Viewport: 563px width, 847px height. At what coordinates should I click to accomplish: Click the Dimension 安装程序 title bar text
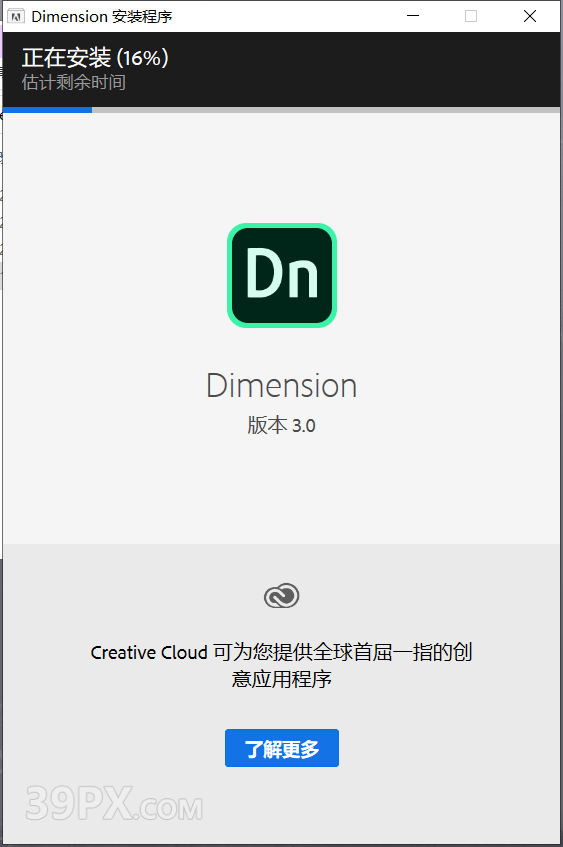point(102,17)
